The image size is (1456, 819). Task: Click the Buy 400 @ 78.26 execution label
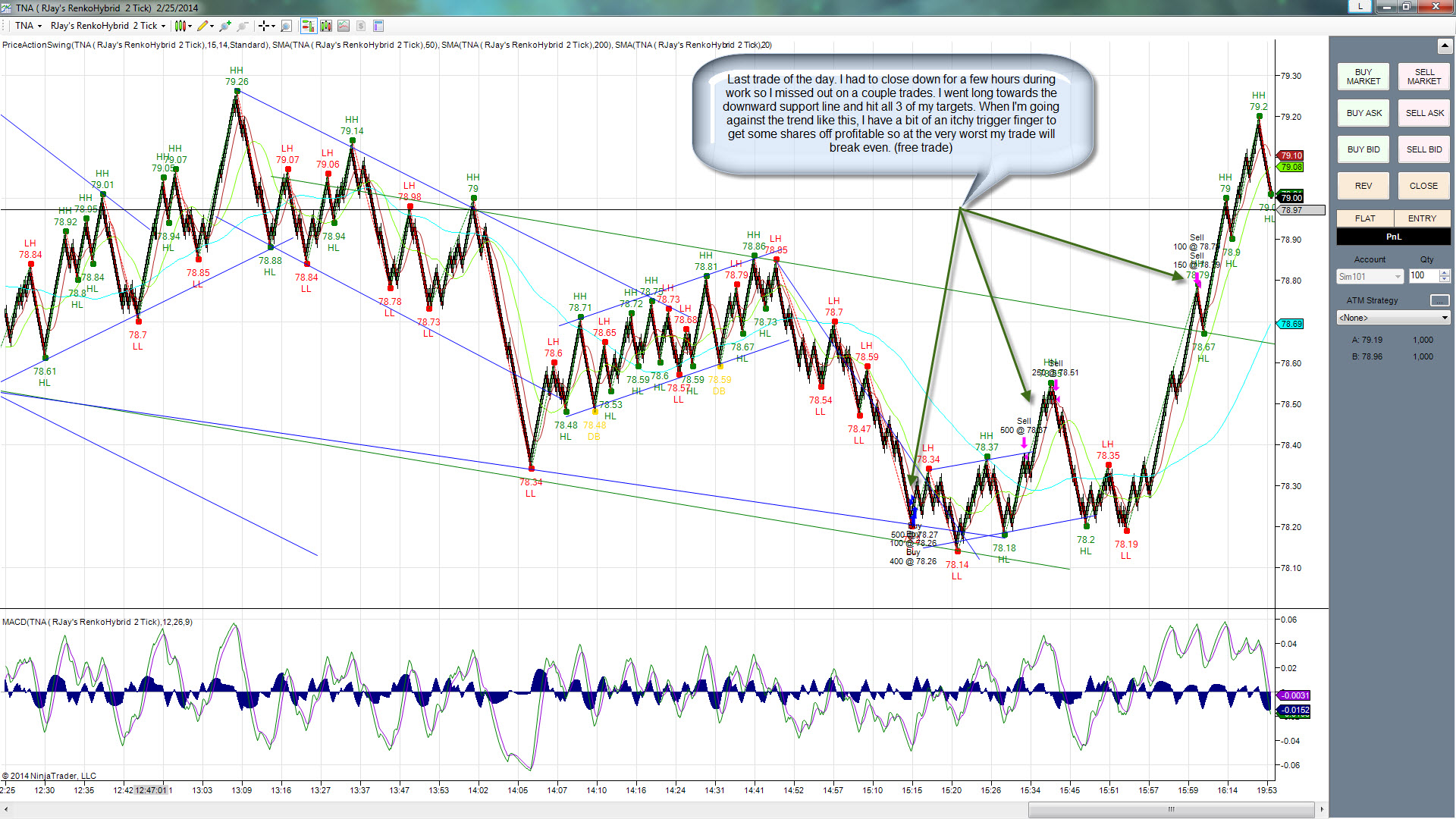[x=913, y=557]
